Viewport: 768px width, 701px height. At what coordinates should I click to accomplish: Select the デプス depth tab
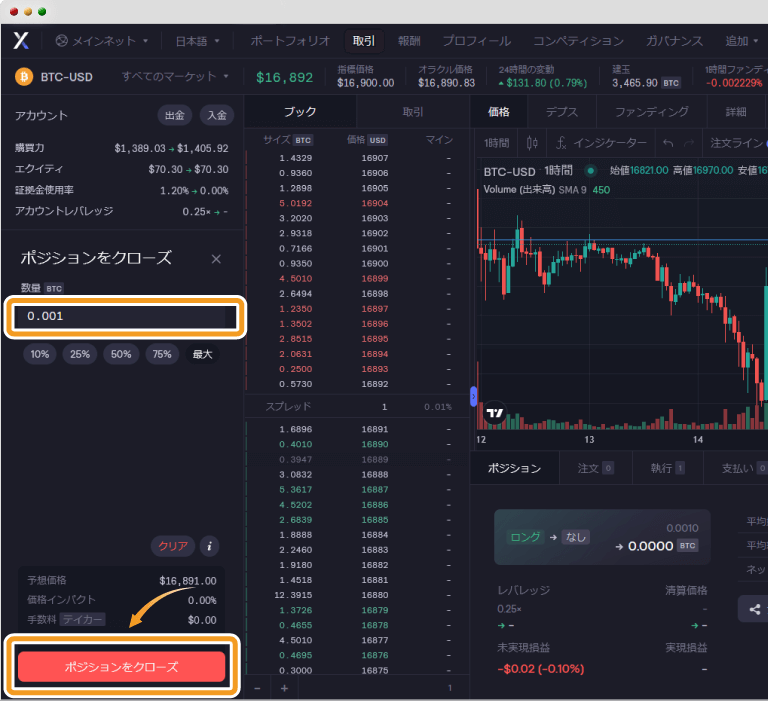562,112
